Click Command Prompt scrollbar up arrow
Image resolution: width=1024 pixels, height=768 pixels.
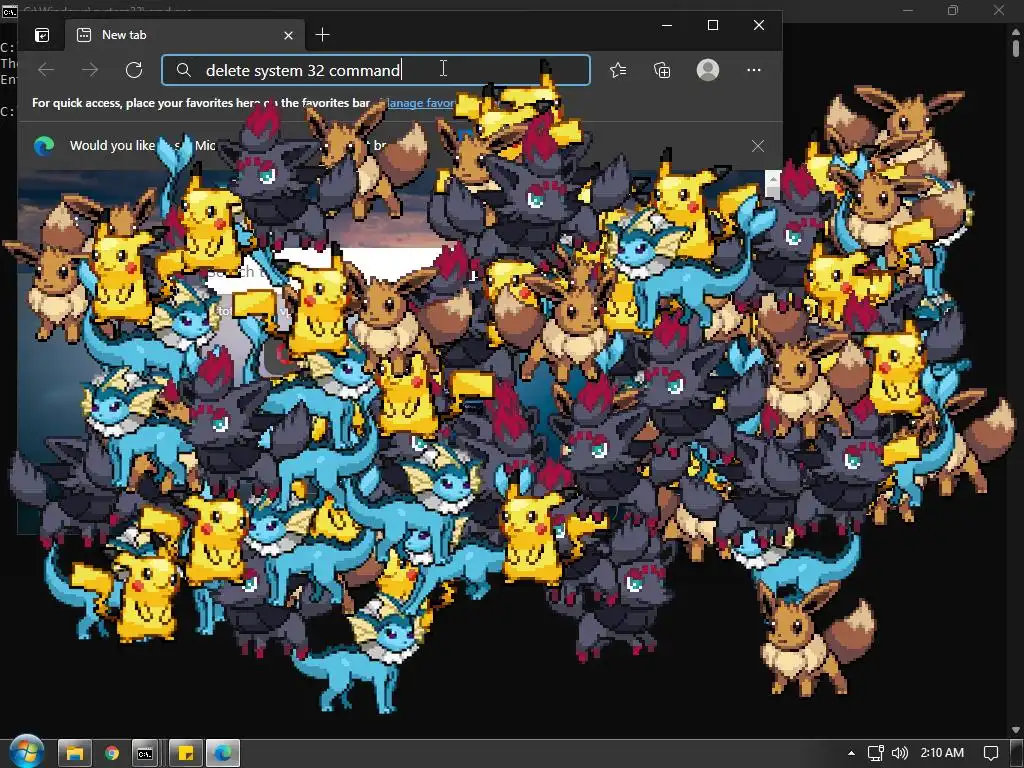tap(1016, 31)
